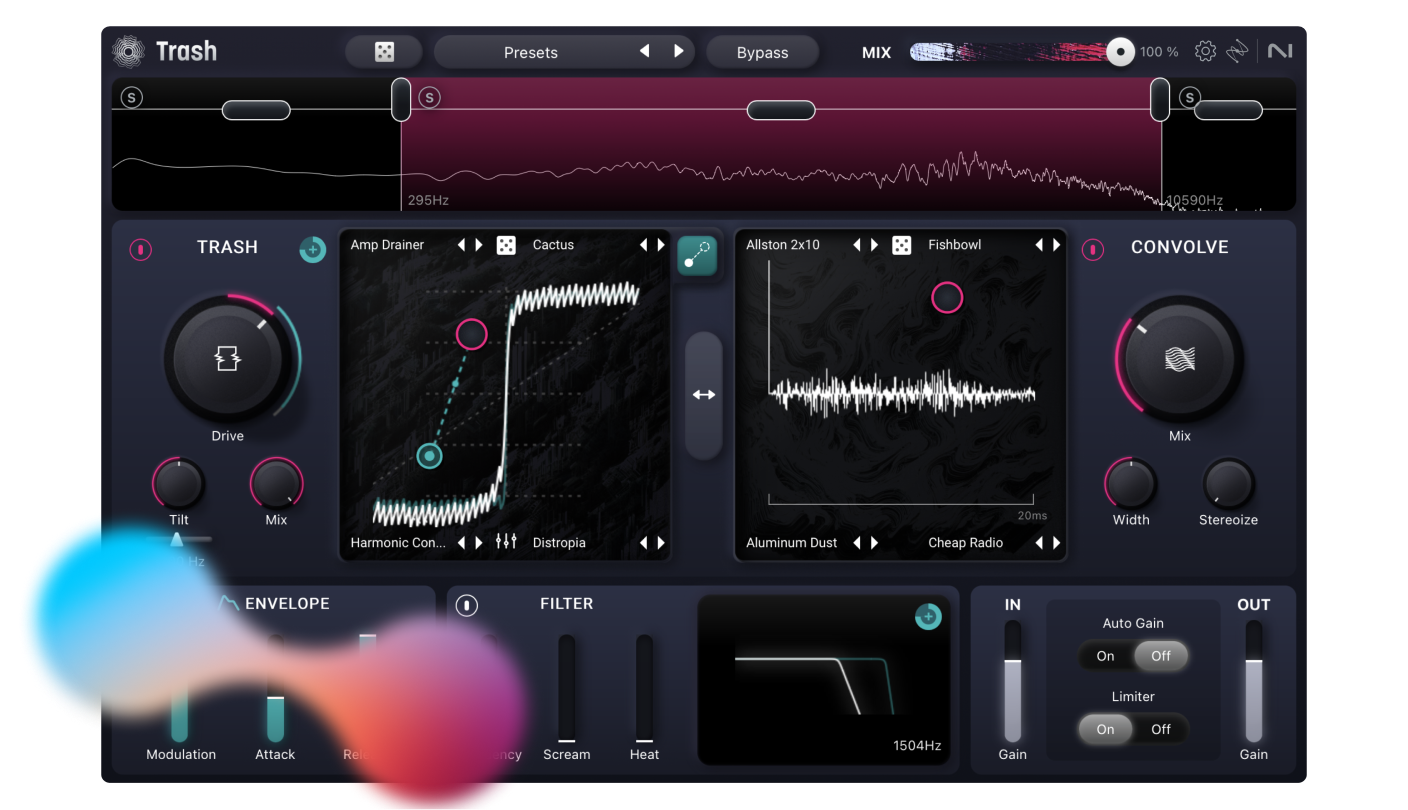Click next arrow next to Distropia
The image size is (1408, 810).
[661, 543]
